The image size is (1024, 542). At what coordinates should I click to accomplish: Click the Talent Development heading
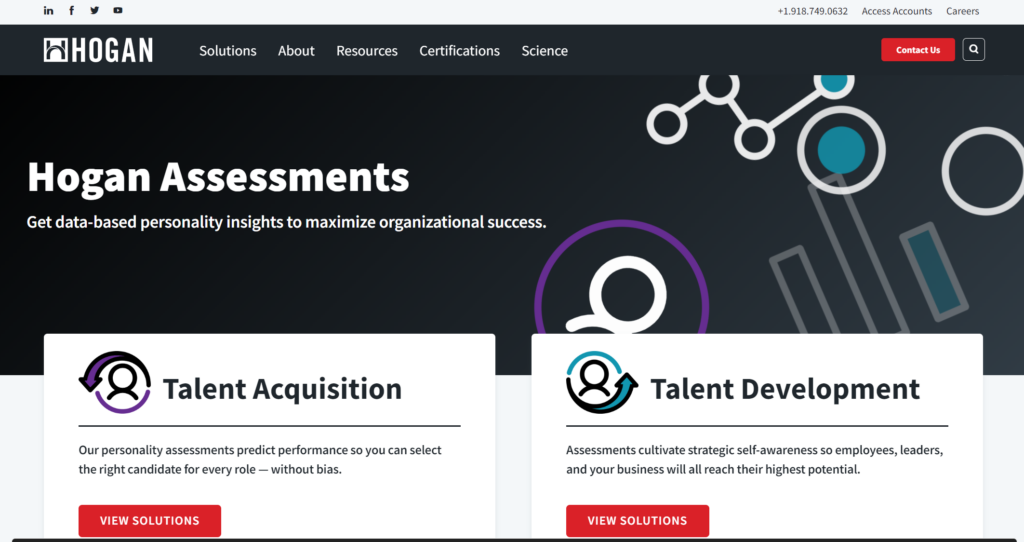(x=785, y=389)
